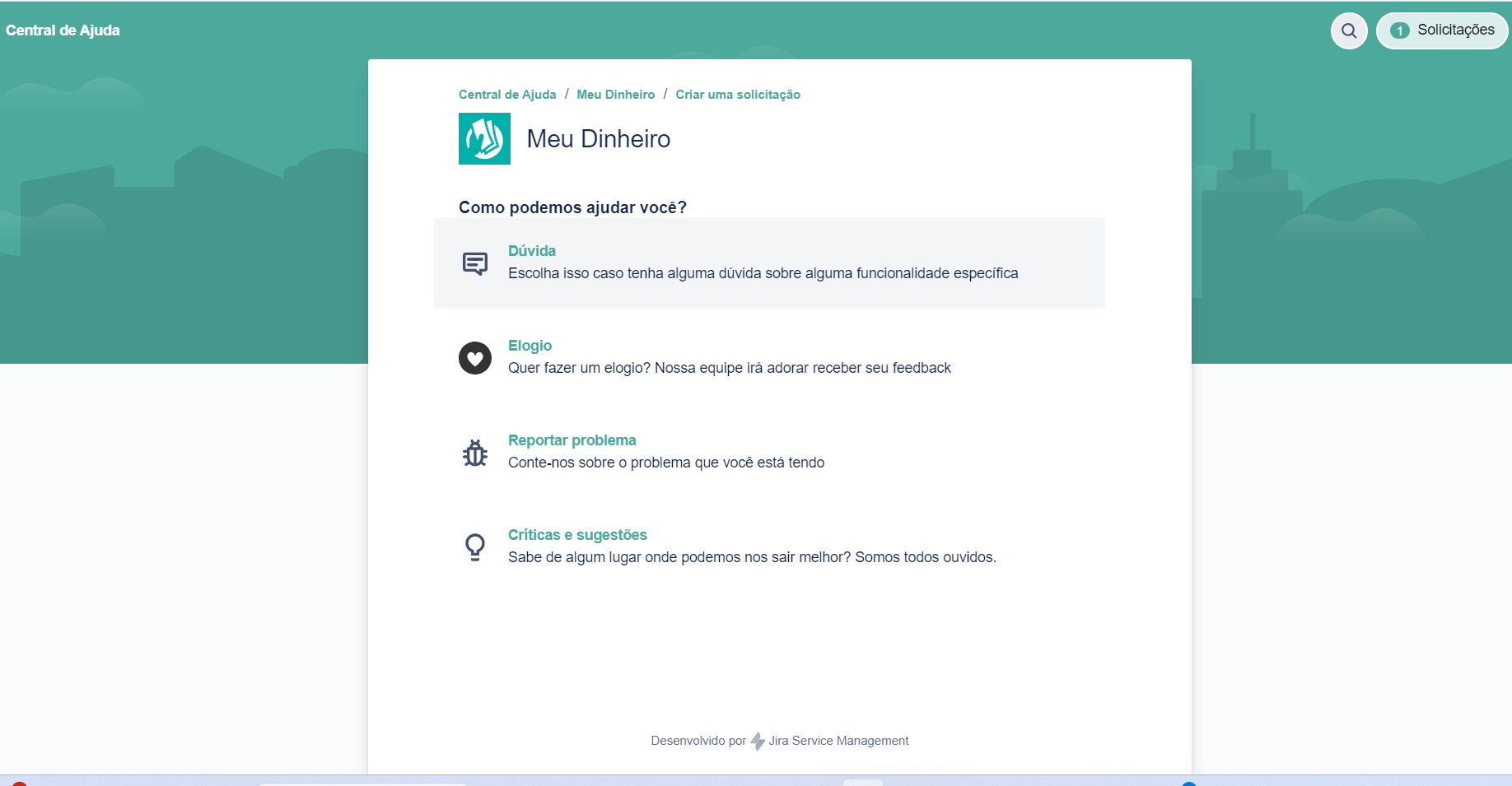
Task: Click the number badge on Solicitações
Action: tap(1399, 31)
